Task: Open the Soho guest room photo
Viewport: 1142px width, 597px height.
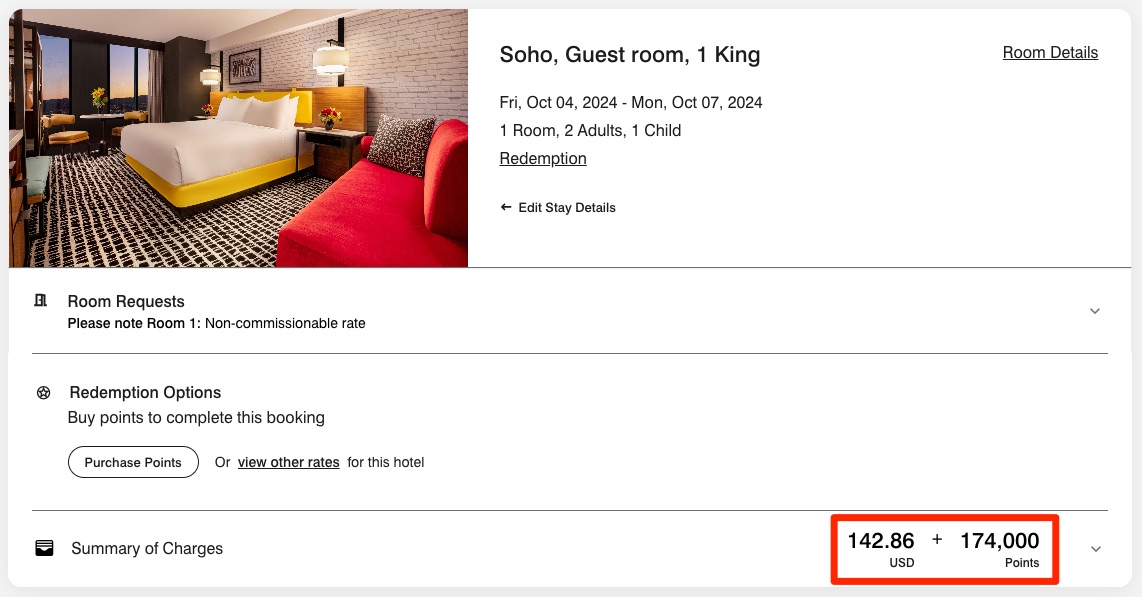Action: (x=237, y=137)
